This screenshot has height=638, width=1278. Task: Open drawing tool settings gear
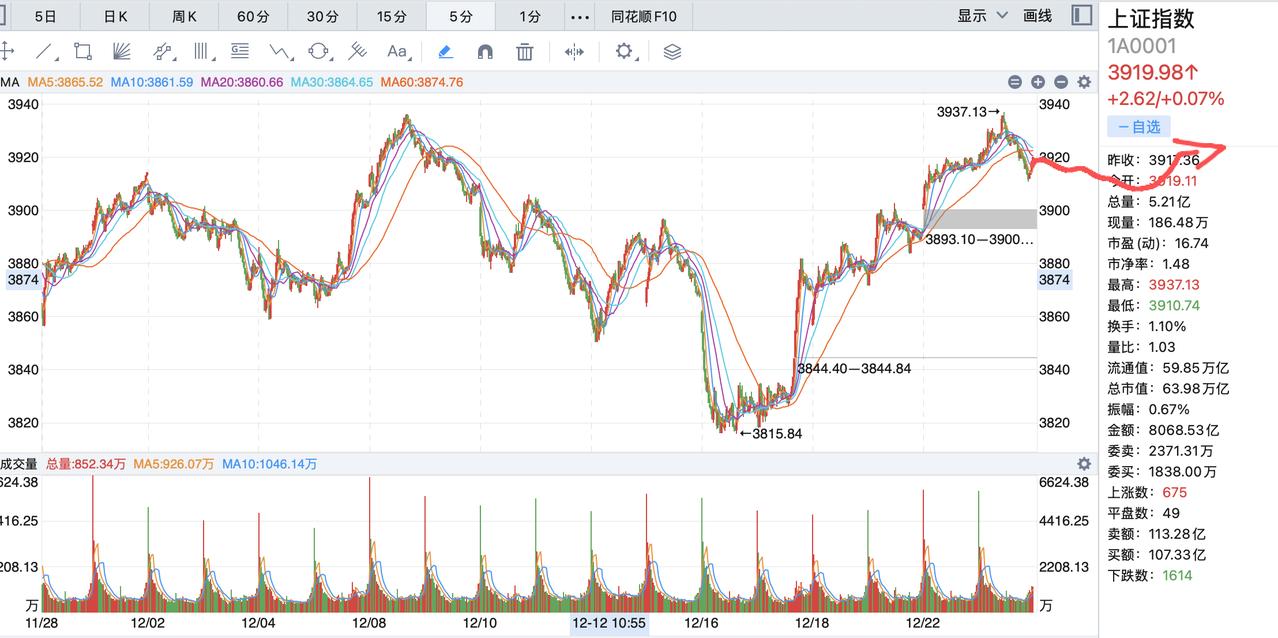click(x=625, y=51)
